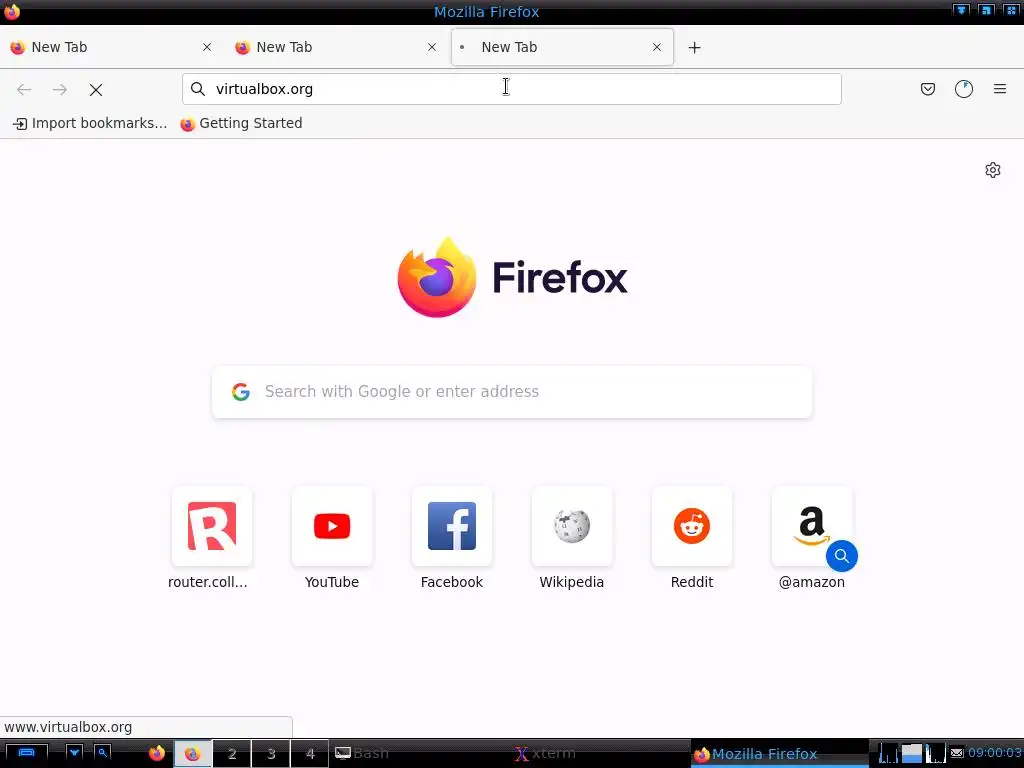Click Import bookmarks... in bookmarks toolbar
The width and height of the screenshot is (1024, 768).
pos(90,123)
